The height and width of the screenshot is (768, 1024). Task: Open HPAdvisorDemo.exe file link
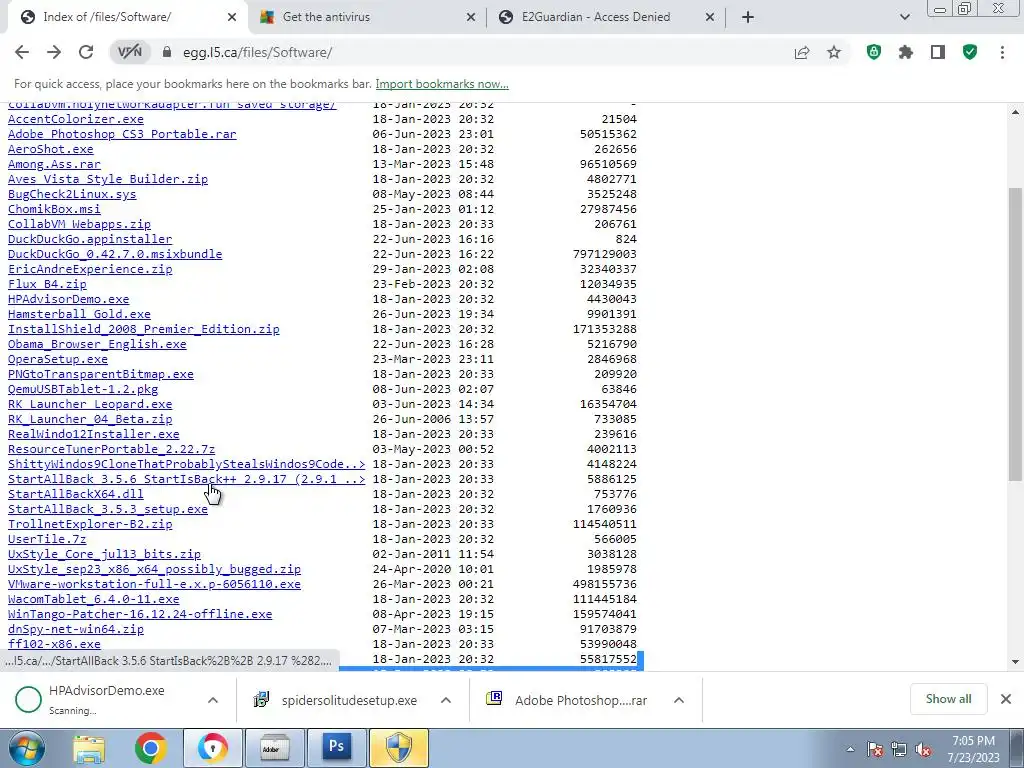69,300
